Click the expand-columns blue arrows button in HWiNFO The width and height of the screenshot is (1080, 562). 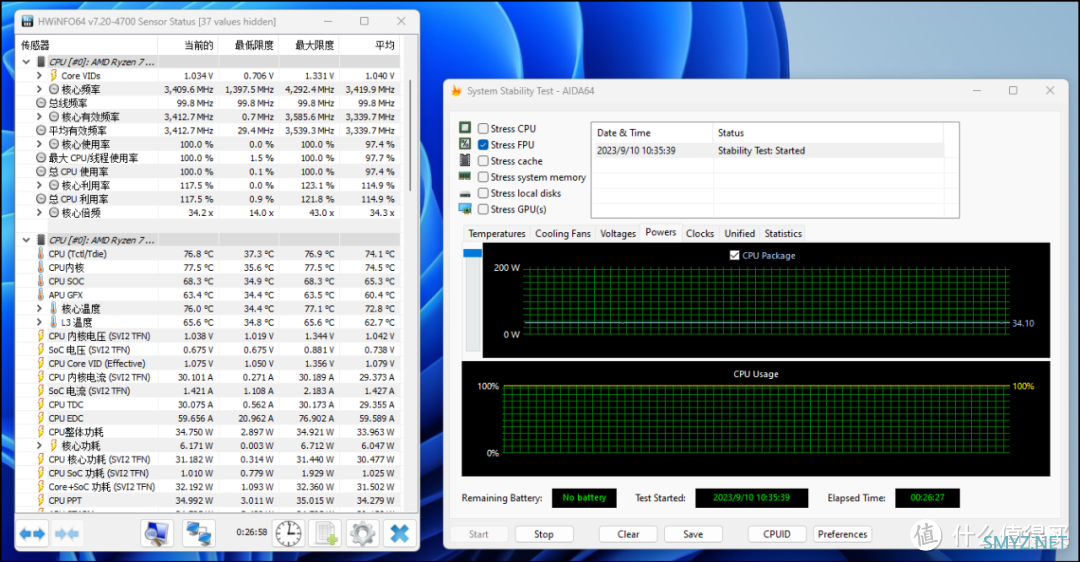point(32,534)
